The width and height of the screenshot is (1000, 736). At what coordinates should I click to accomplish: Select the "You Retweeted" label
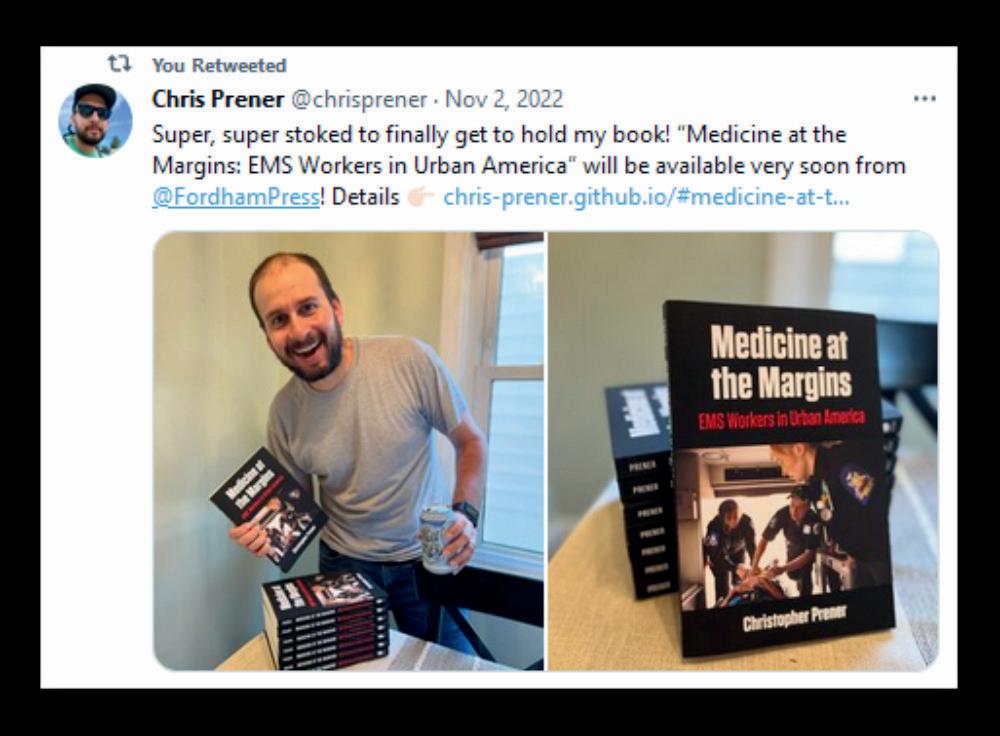pos(219,65)
